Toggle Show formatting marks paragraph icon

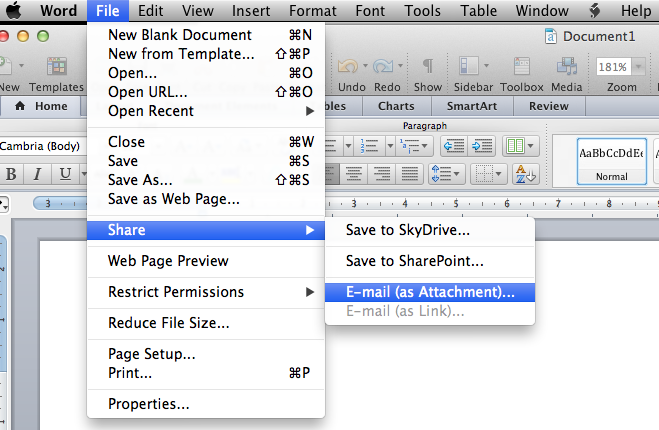pyautogui.click(x=427, y=66)
